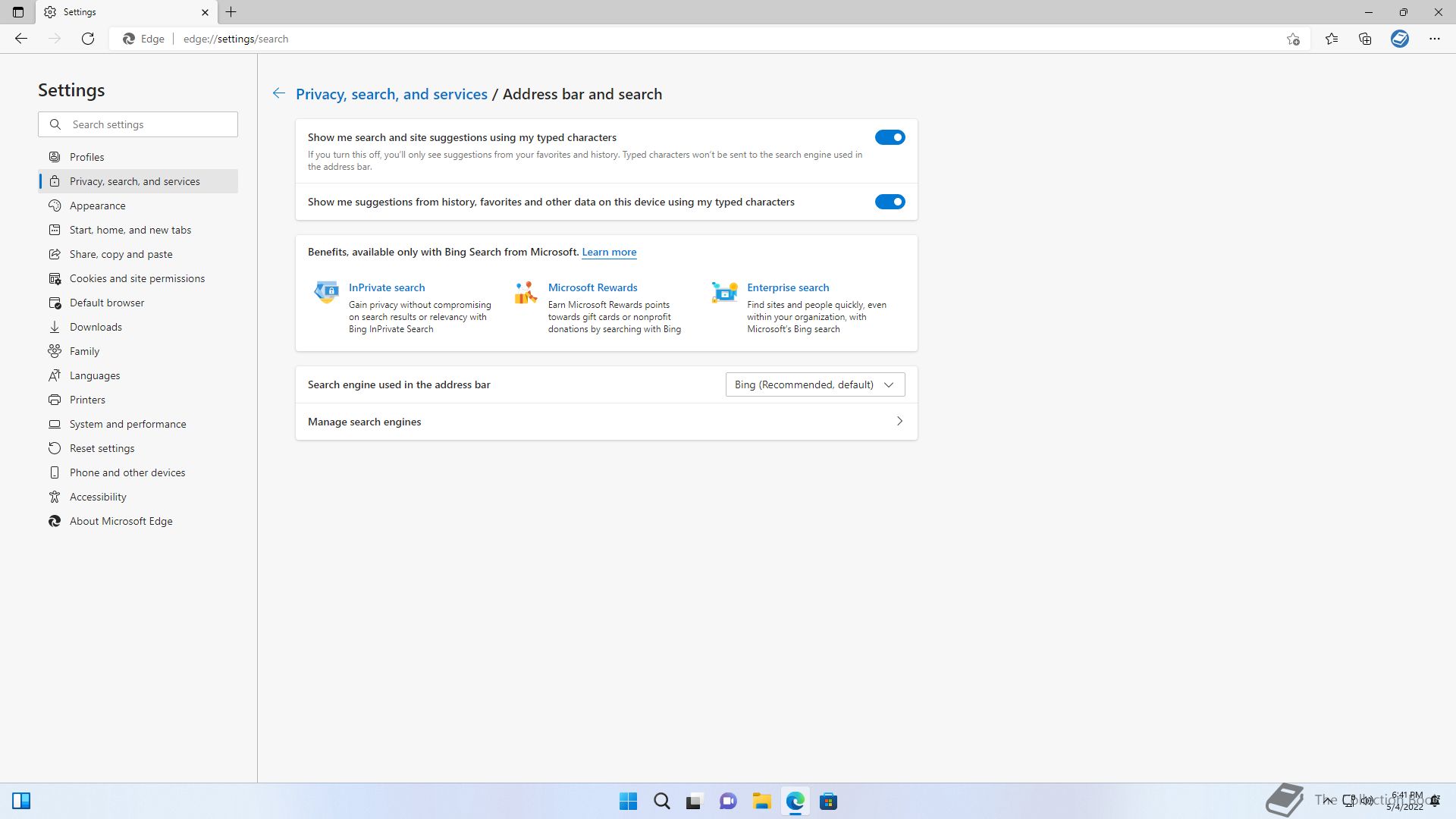Open the profile avatar icon
This screenshot has height=819, width=1456.
pos(1400,39)
